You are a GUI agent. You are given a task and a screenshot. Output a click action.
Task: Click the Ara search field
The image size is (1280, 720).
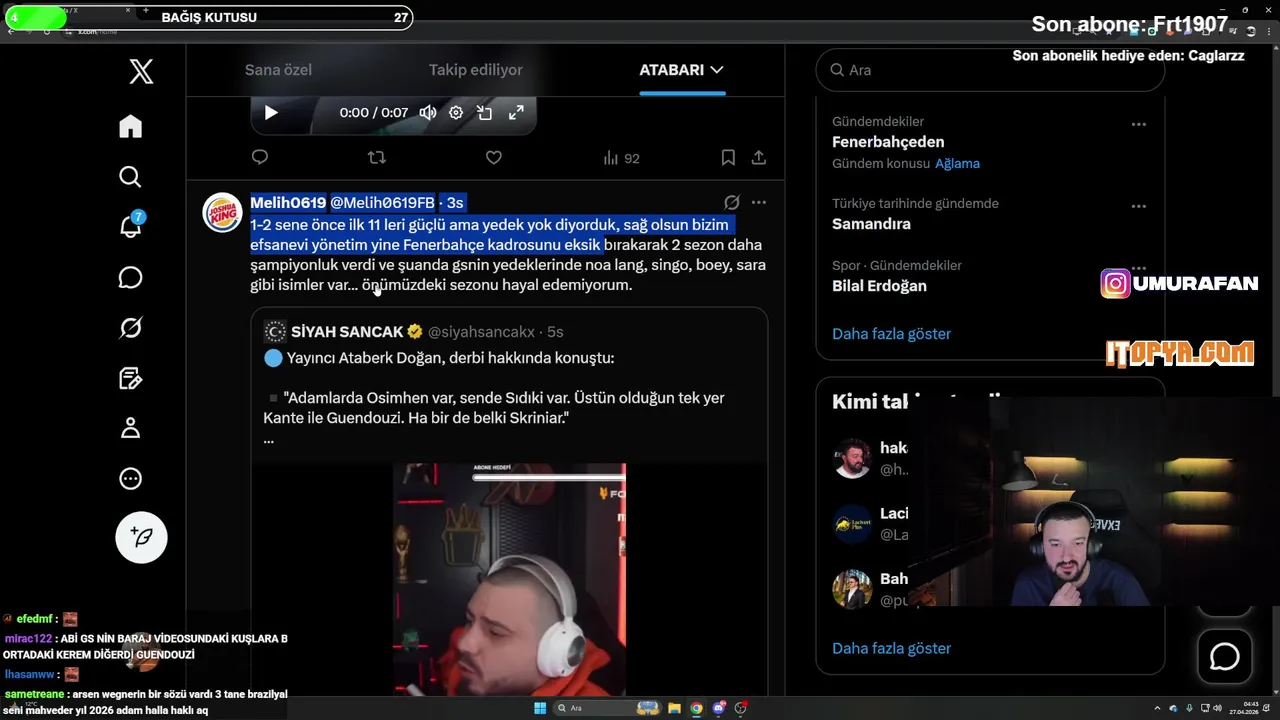(x=990, y=70)
